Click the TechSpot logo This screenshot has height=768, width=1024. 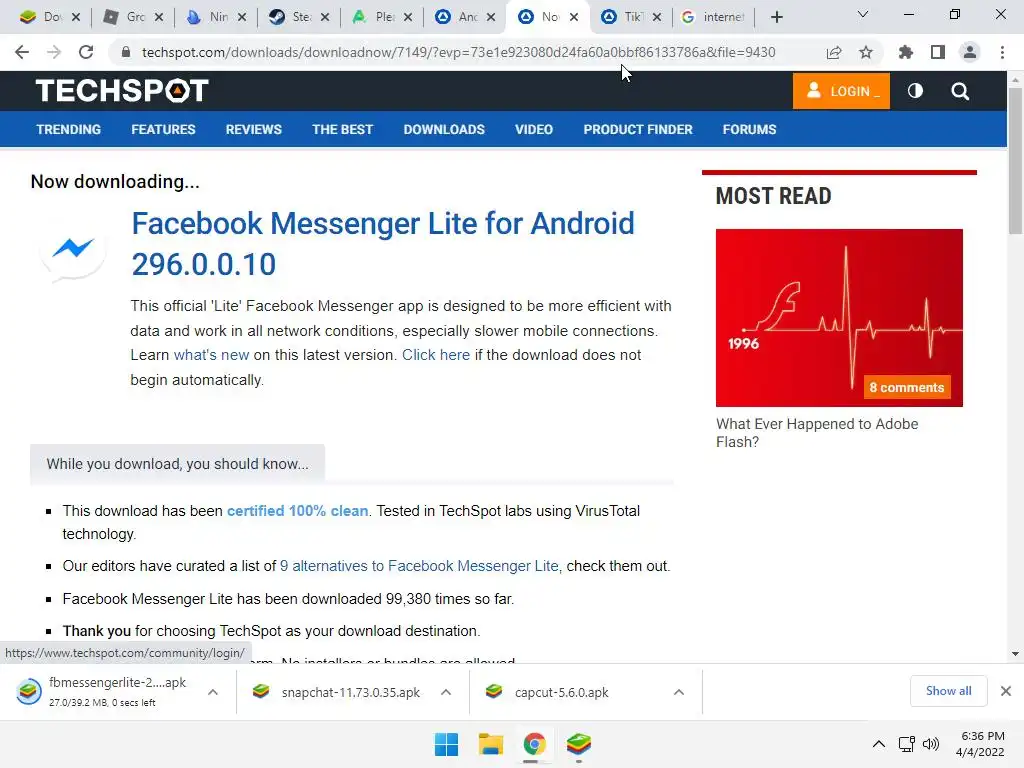point(122,91)
